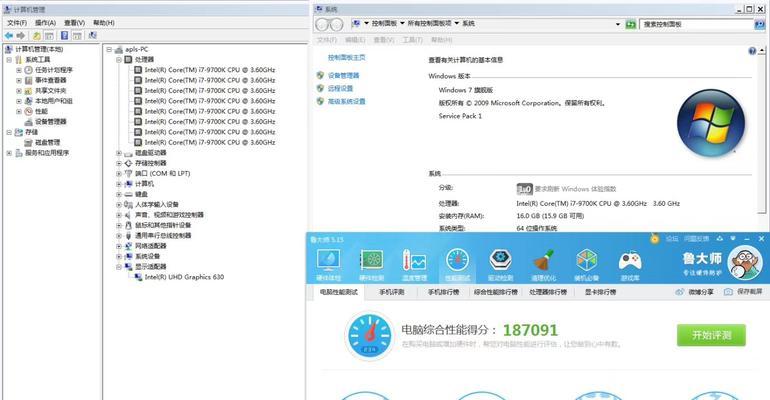Image resolution: width=770 pixels, height=400 pixels.
Task: Click the 鲁大师 mascot avatar
Action: point(744,263)
